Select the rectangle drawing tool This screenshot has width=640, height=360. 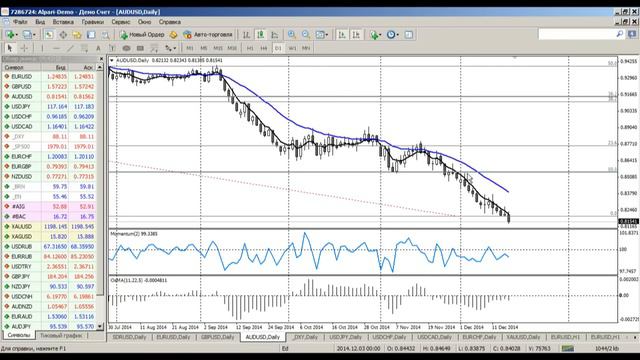[140, 48]
